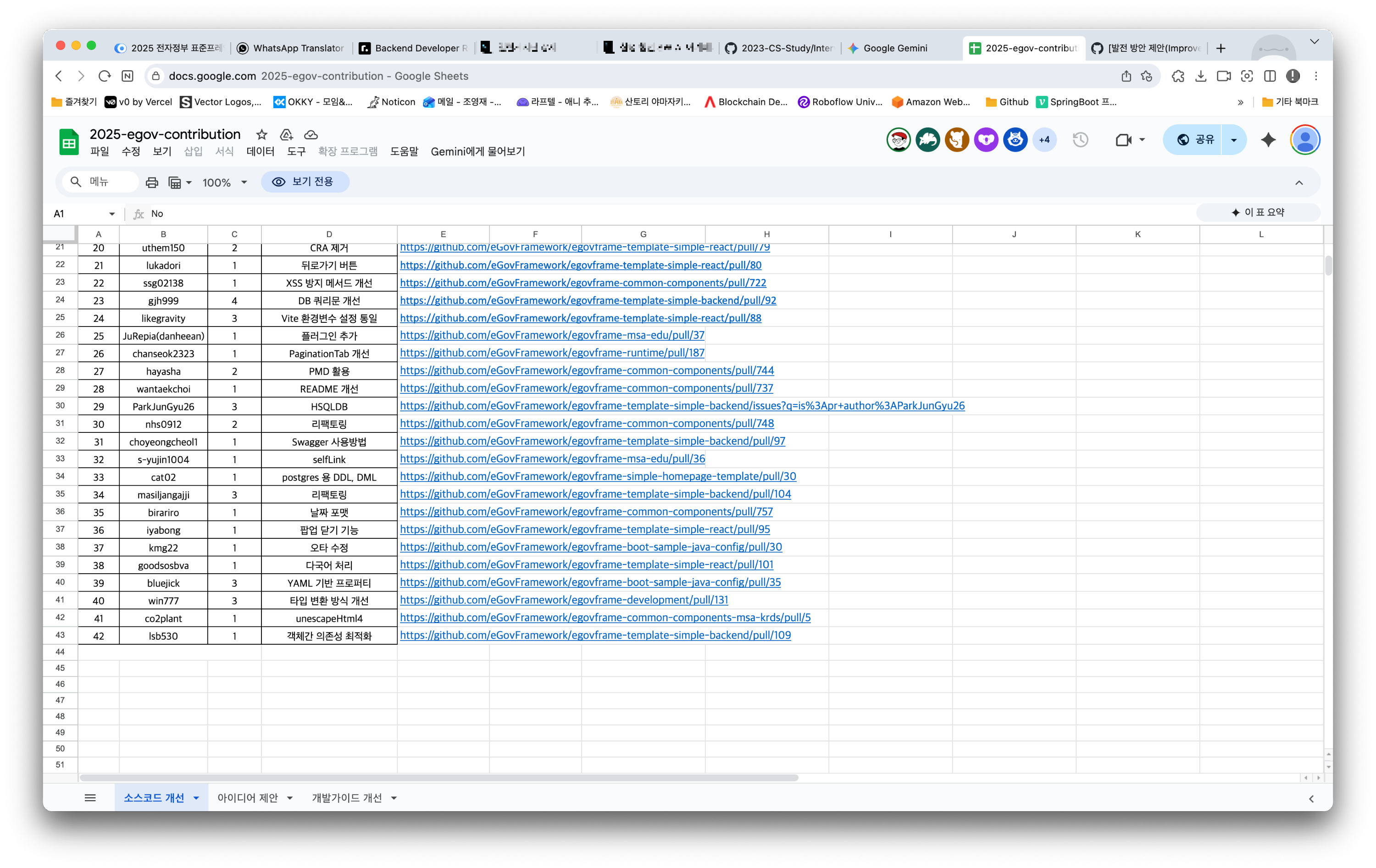
Task: Open browser extensions puzzle icon
Action: click(x=1178, y=76)
